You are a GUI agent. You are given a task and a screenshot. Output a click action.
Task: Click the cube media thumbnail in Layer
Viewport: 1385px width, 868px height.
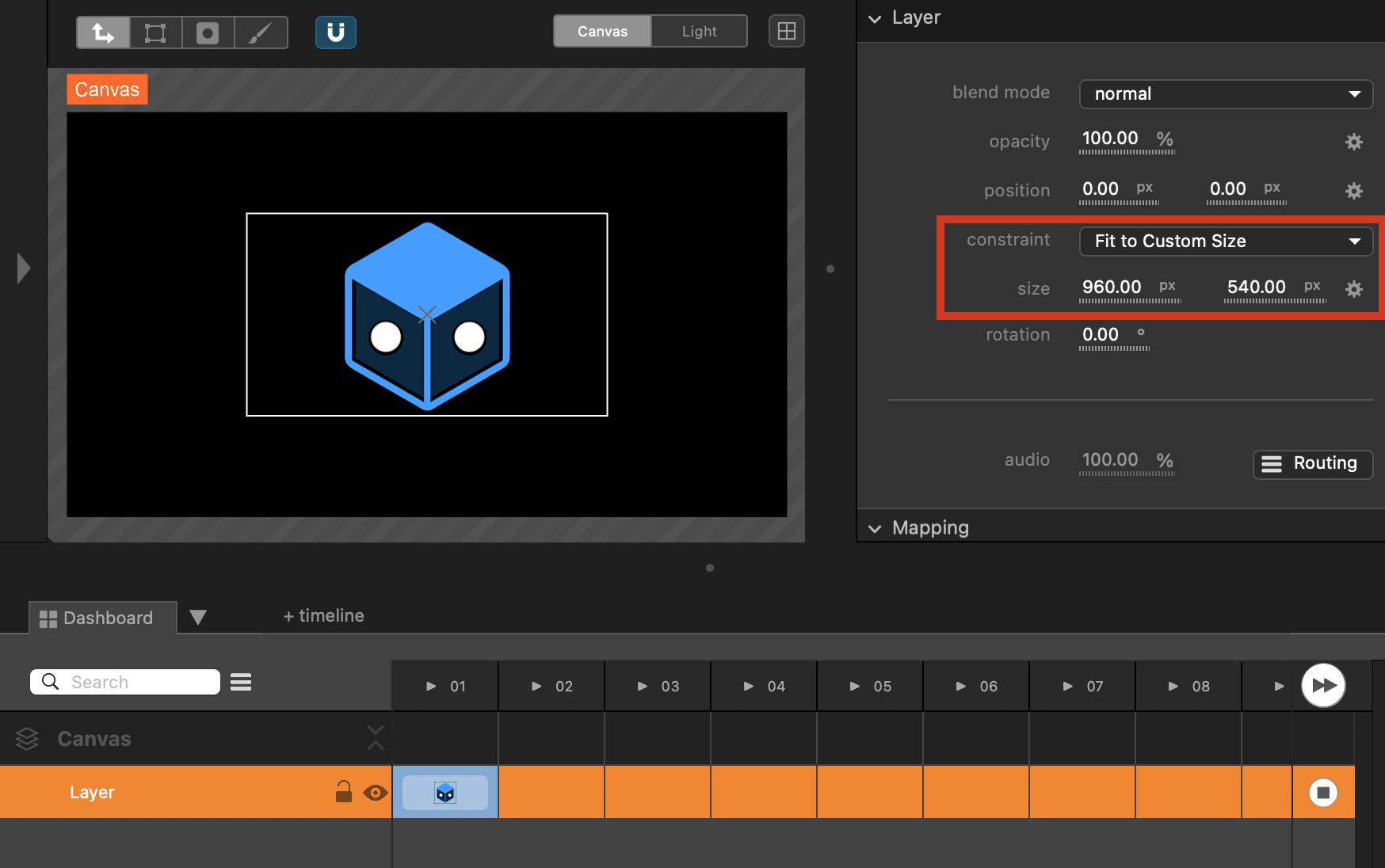(445, 792)
